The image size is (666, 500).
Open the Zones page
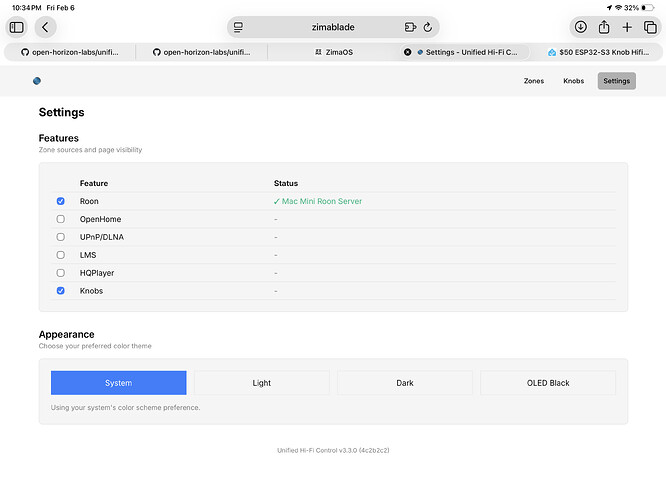coord(534,81)
